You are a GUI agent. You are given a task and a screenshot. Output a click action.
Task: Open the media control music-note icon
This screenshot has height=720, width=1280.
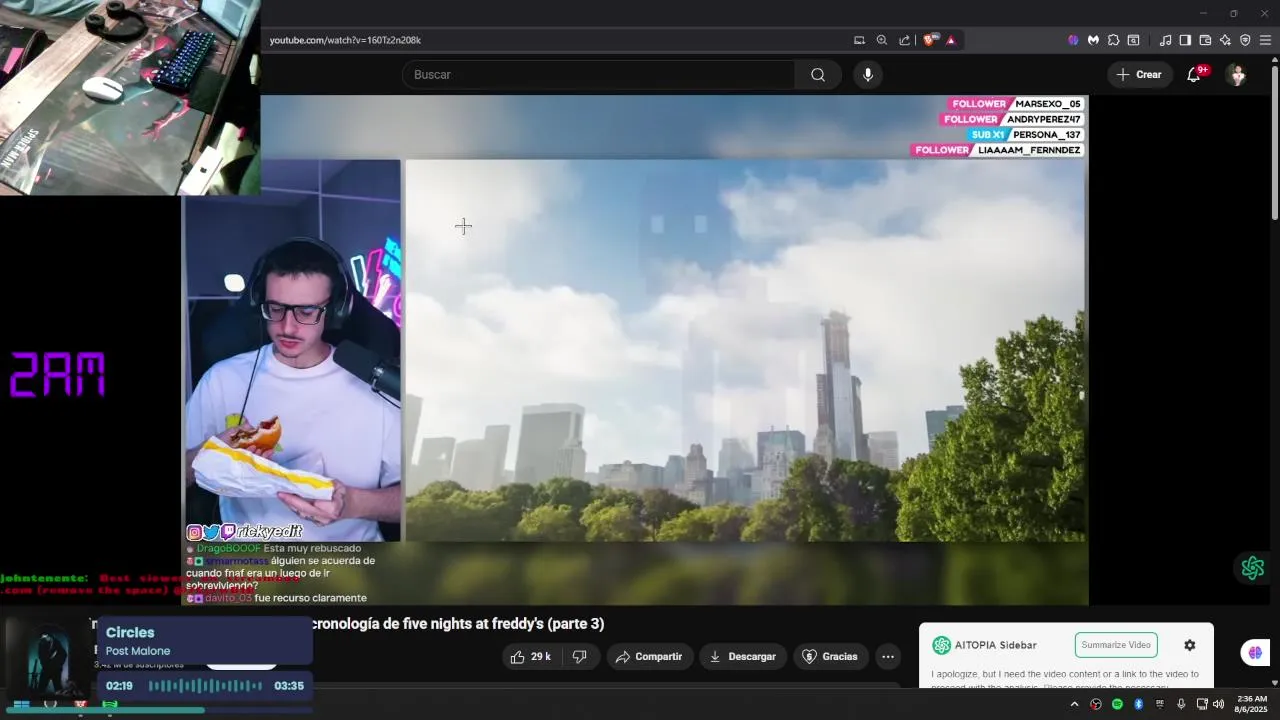point(1165,40)
